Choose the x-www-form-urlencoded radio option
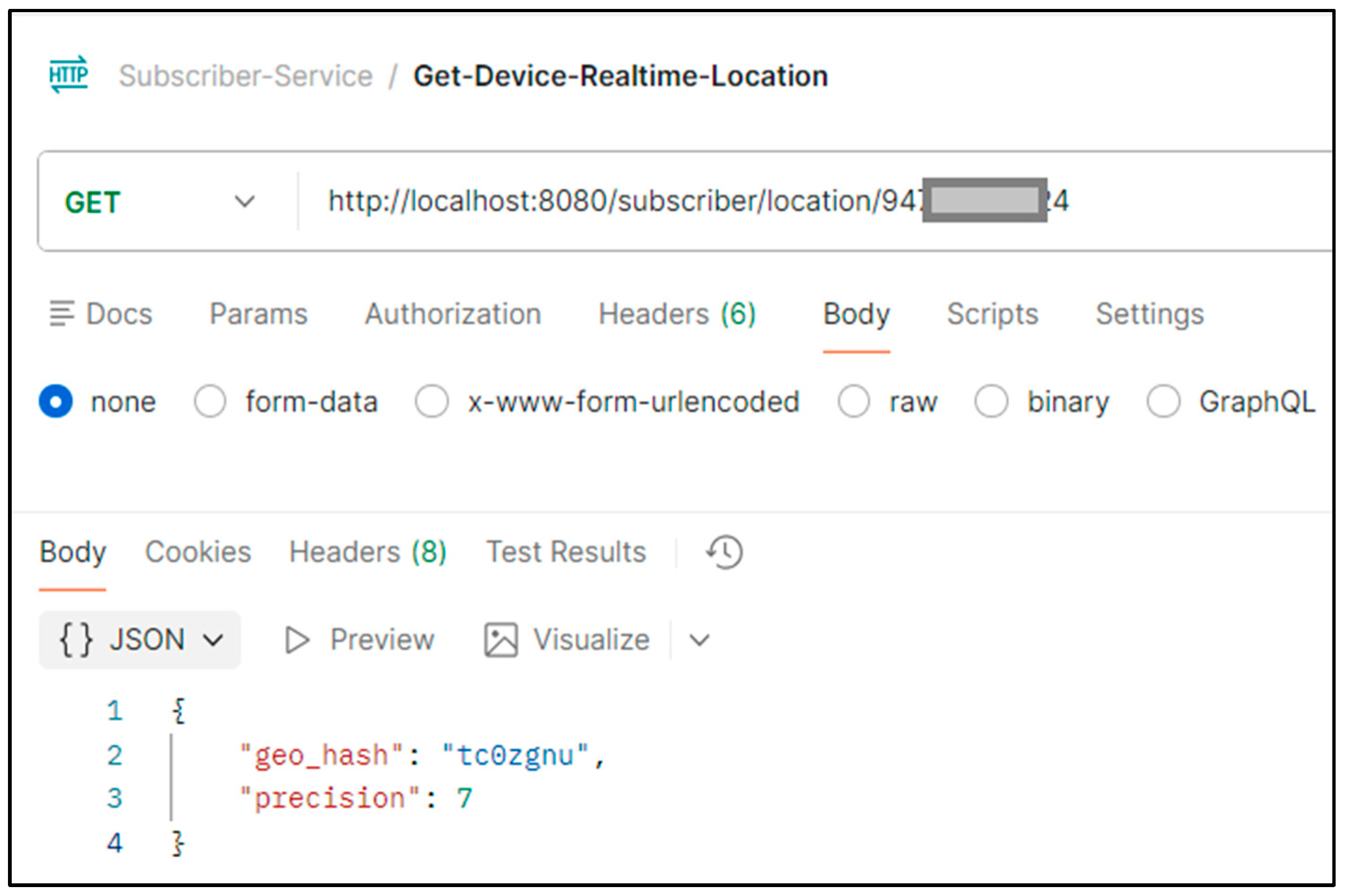Viewport: 1345px width, 896px height. point(432,402)
